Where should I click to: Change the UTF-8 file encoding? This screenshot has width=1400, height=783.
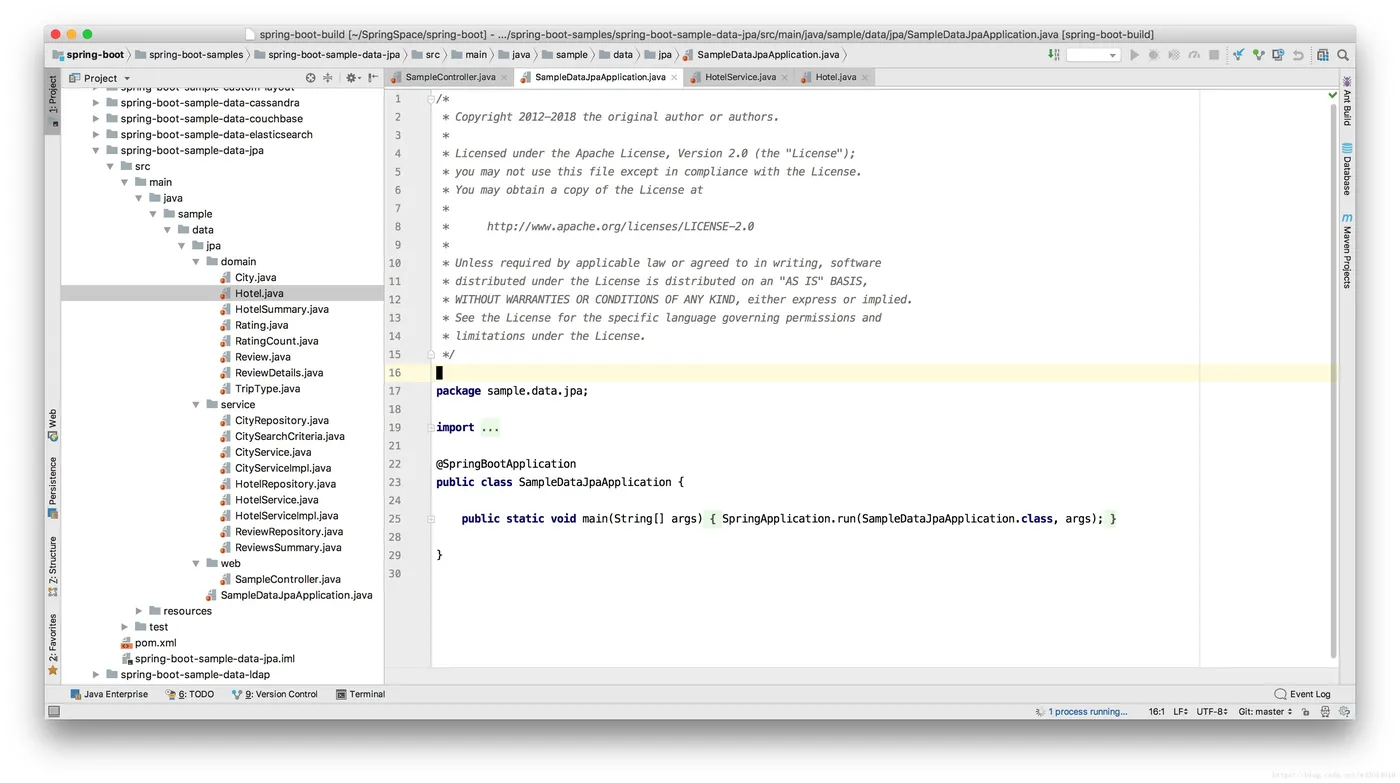click(1213, 712)
